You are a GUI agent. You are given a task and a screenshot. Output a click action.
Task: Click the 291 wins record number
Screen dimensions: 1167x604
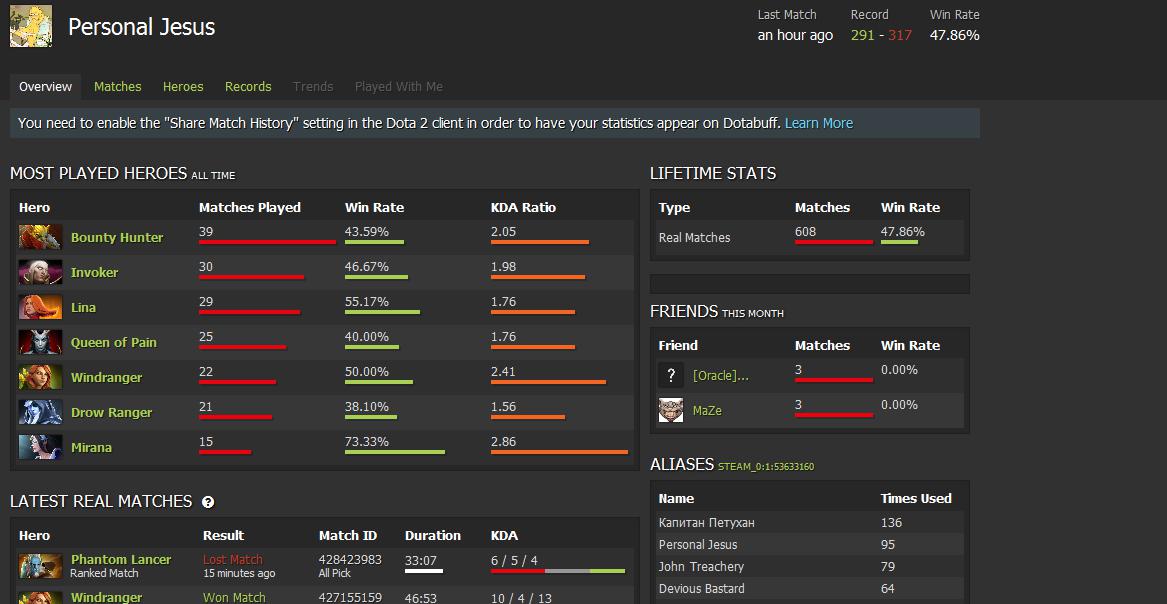[863, 35]
